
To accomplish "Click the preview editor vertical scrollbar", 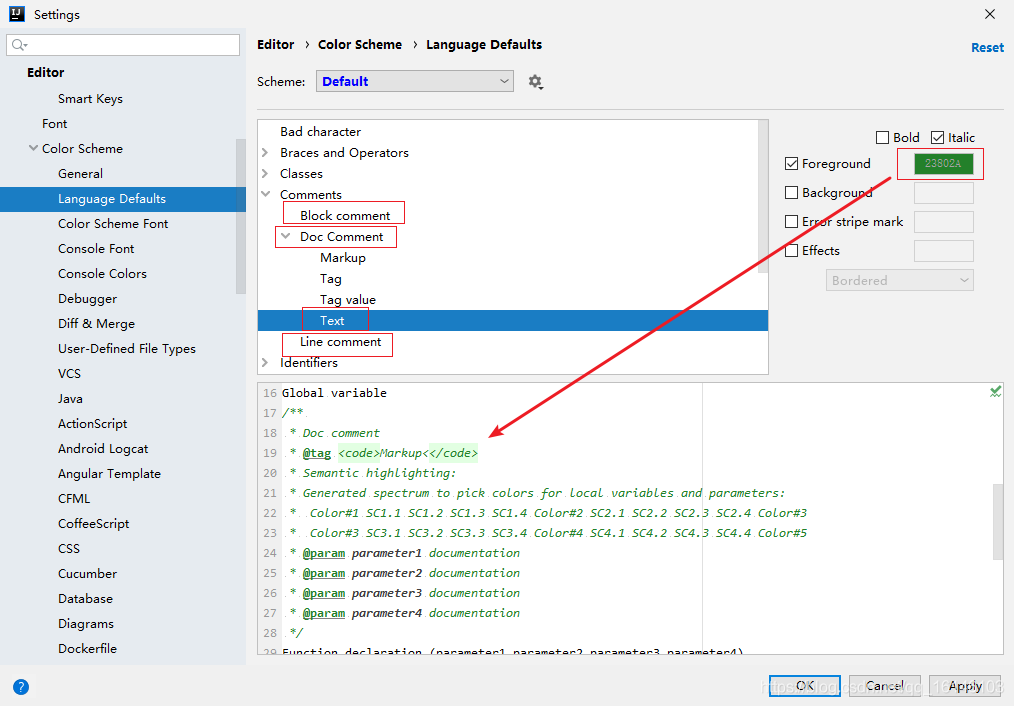I will tap(998, 521).
